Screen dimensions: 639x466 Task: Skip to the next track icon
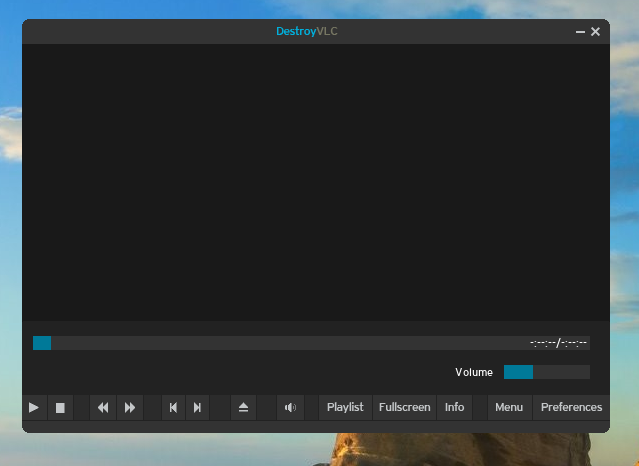pyautogui.click(x=198, y=407)
